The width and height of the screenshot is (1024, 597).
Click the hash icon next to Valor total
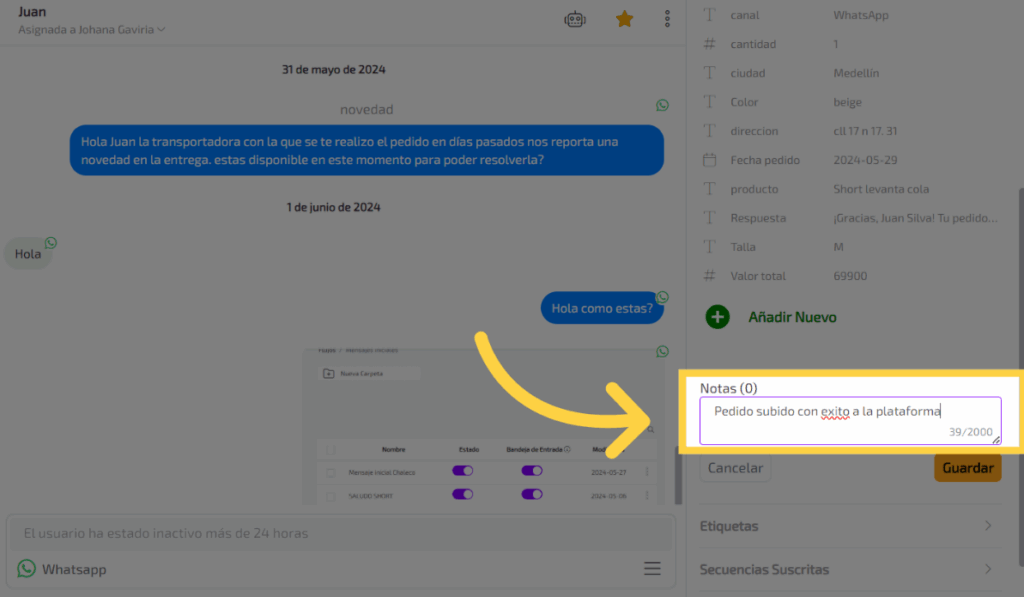[x=710, y=276]
